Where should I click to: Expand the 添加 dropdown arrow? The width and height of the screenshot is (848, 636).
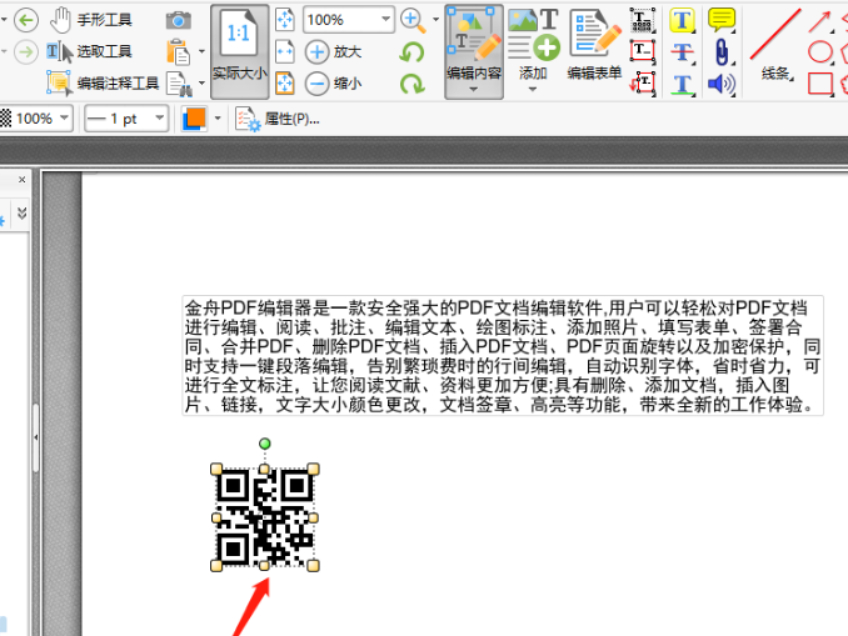tap(533, 89)
